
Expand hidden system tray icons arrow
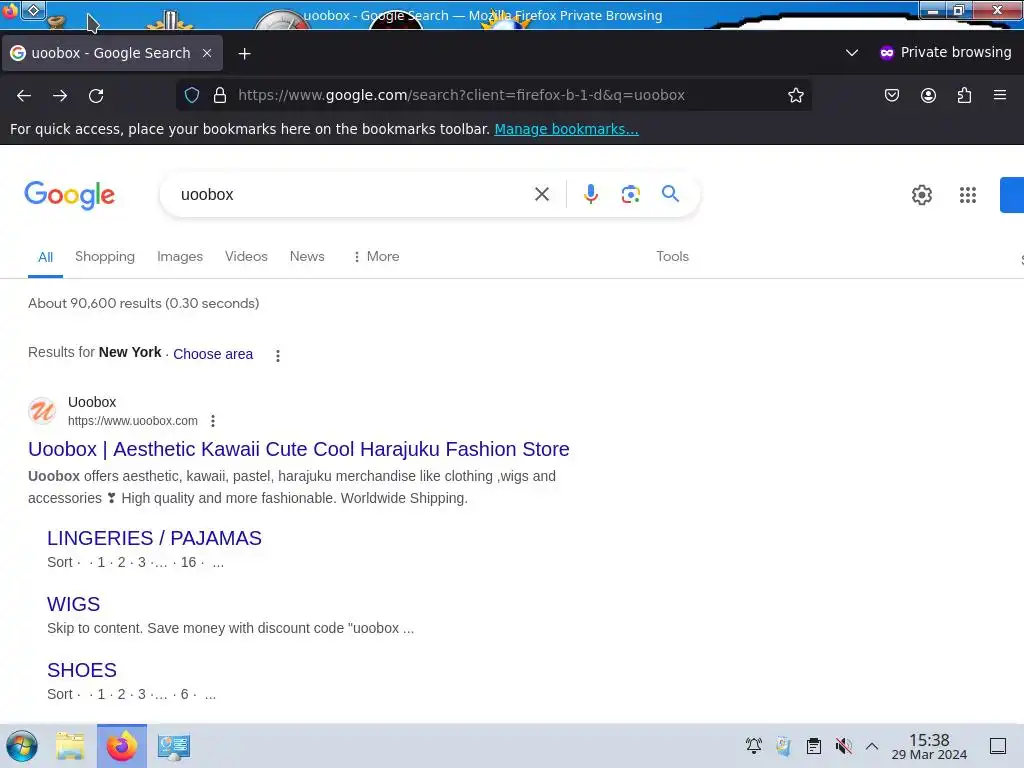[872, 746]
